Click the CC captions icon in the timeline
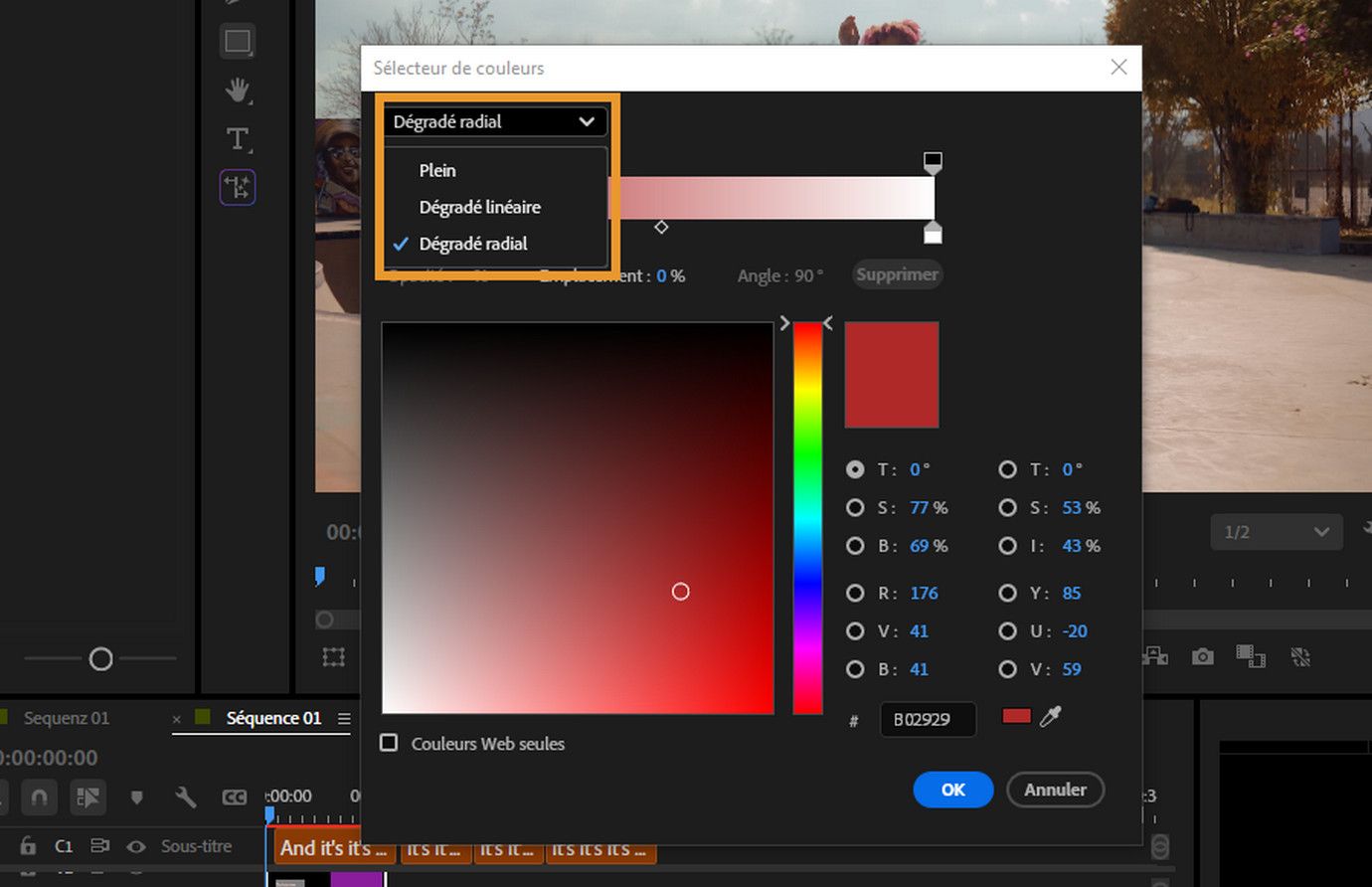The height and width of the screenshot is (887, 1372). tap(235, 798)
